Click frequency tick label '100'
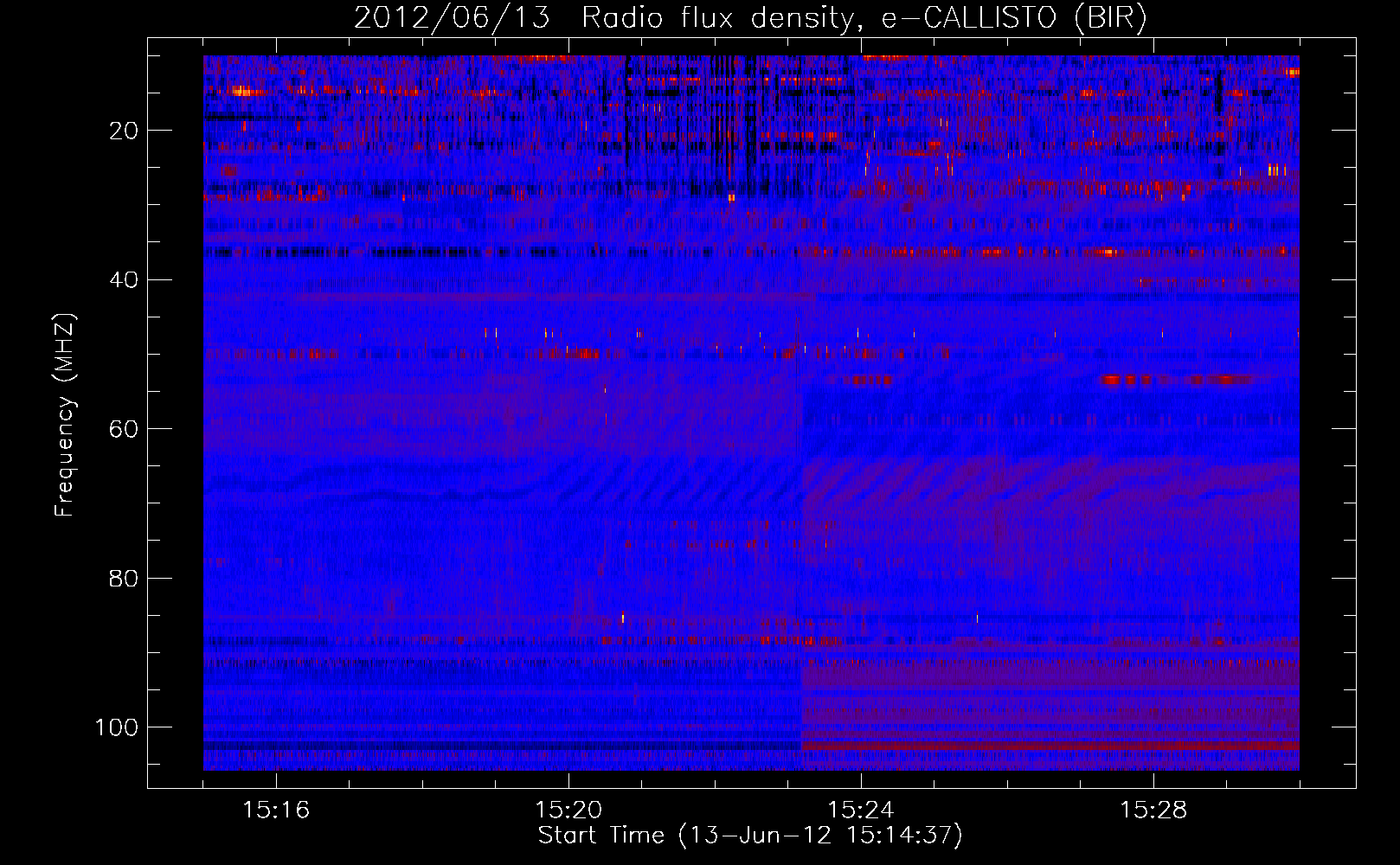1400x865 pixels. tap(117, 727)
